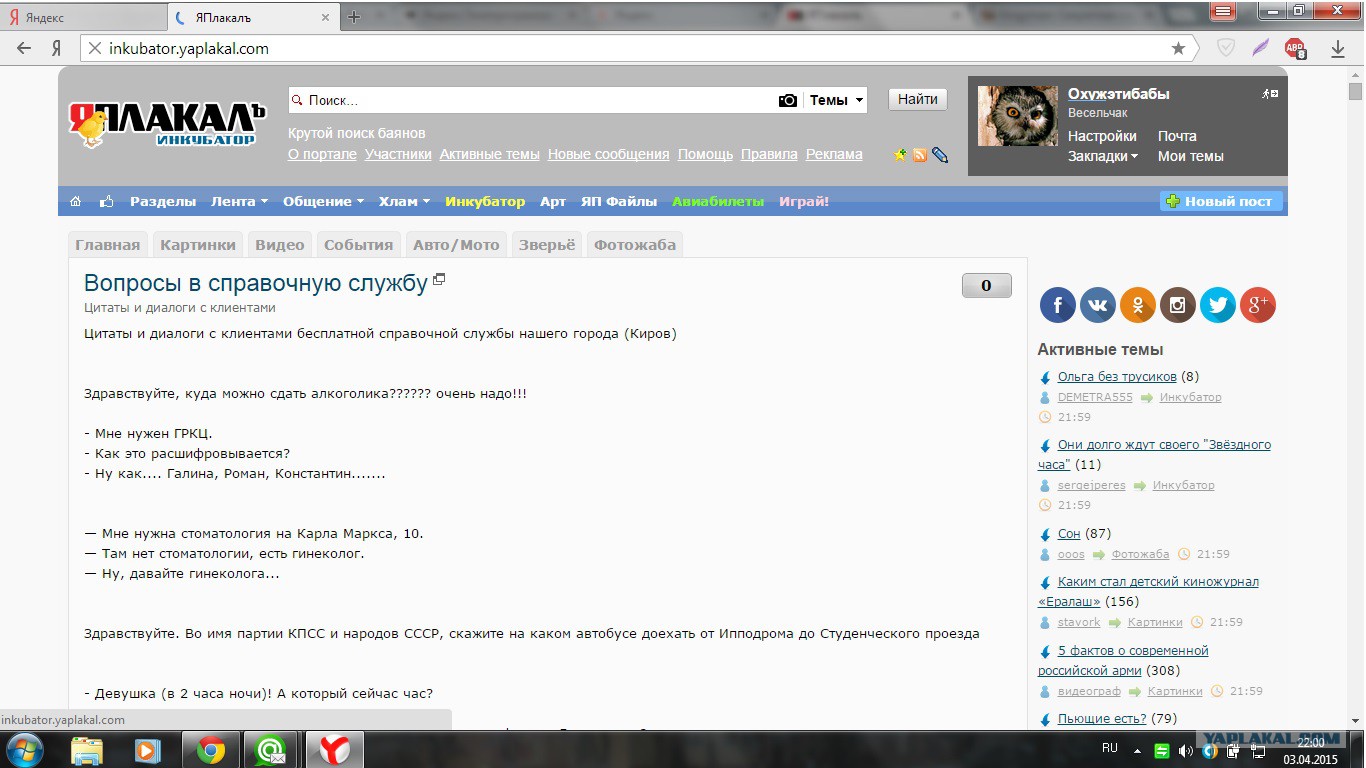Open Инкубатор in the navbar
The height and width of the screenshot is (768, 1366).
coord(485,201)
